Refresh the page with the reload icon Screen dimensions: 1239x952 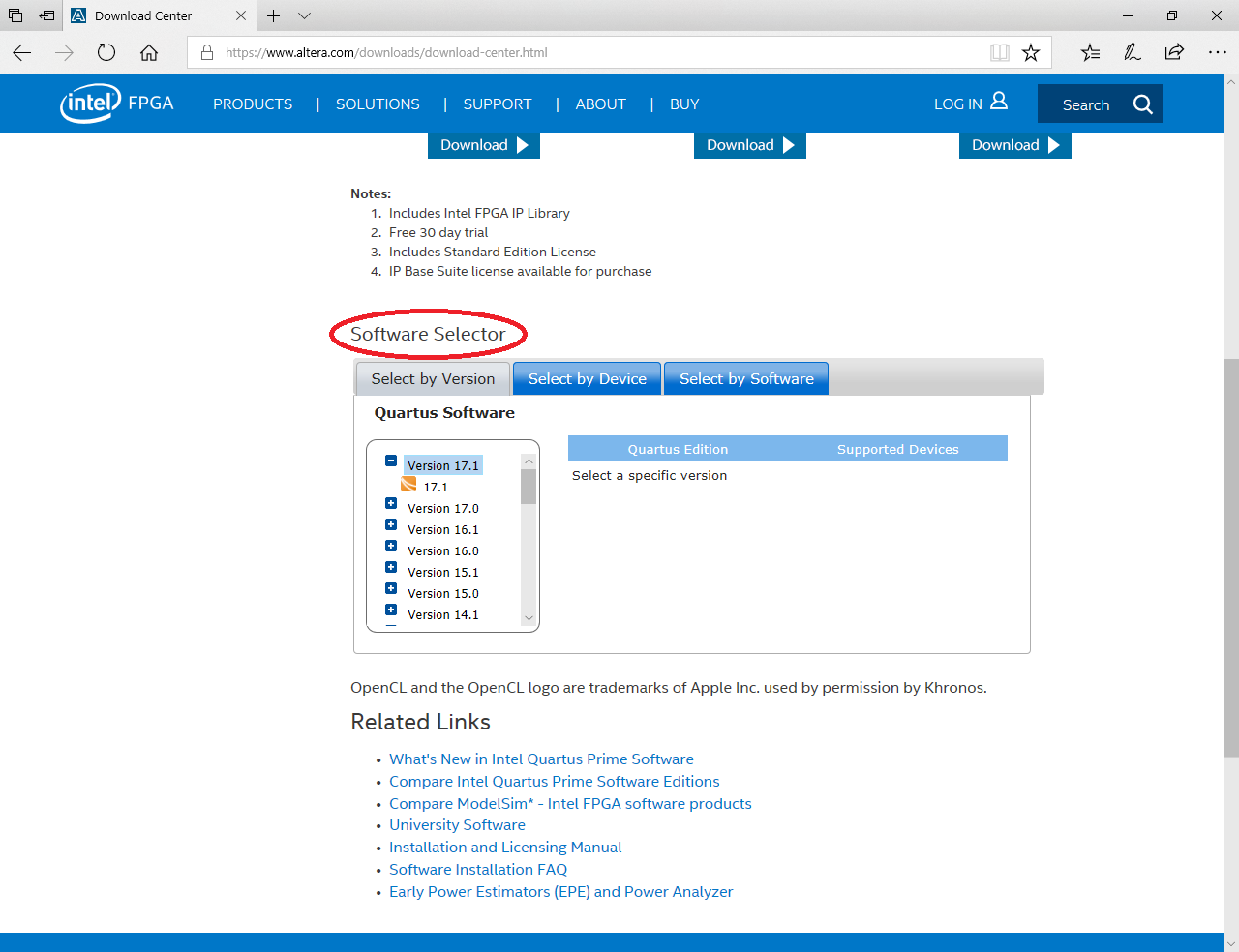tap(106, 52)
